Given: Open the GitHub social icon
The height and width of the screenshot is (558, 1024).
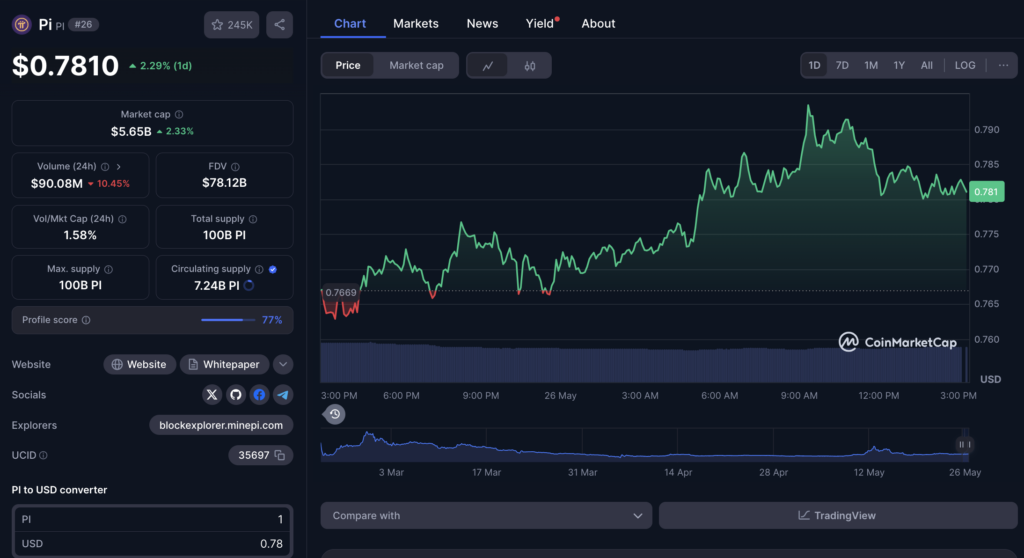Looking at the screenshot, I should (x=236, y=395).
